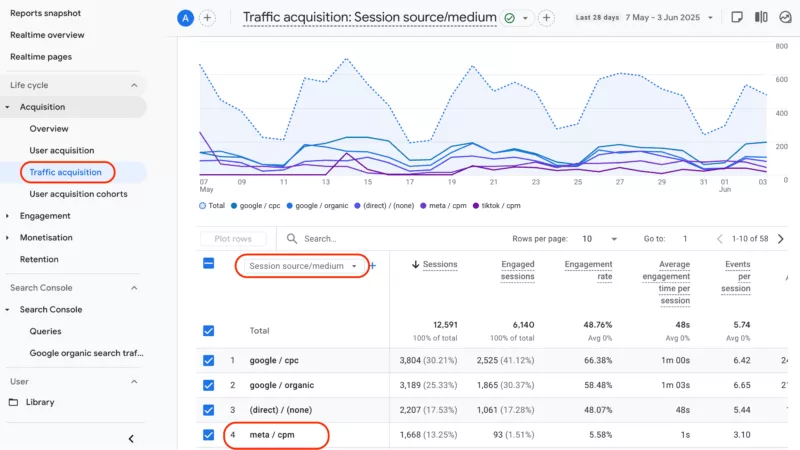Open the insights icon at top right
The width and height of the screenshot is (800, 450).
point(785,17)
